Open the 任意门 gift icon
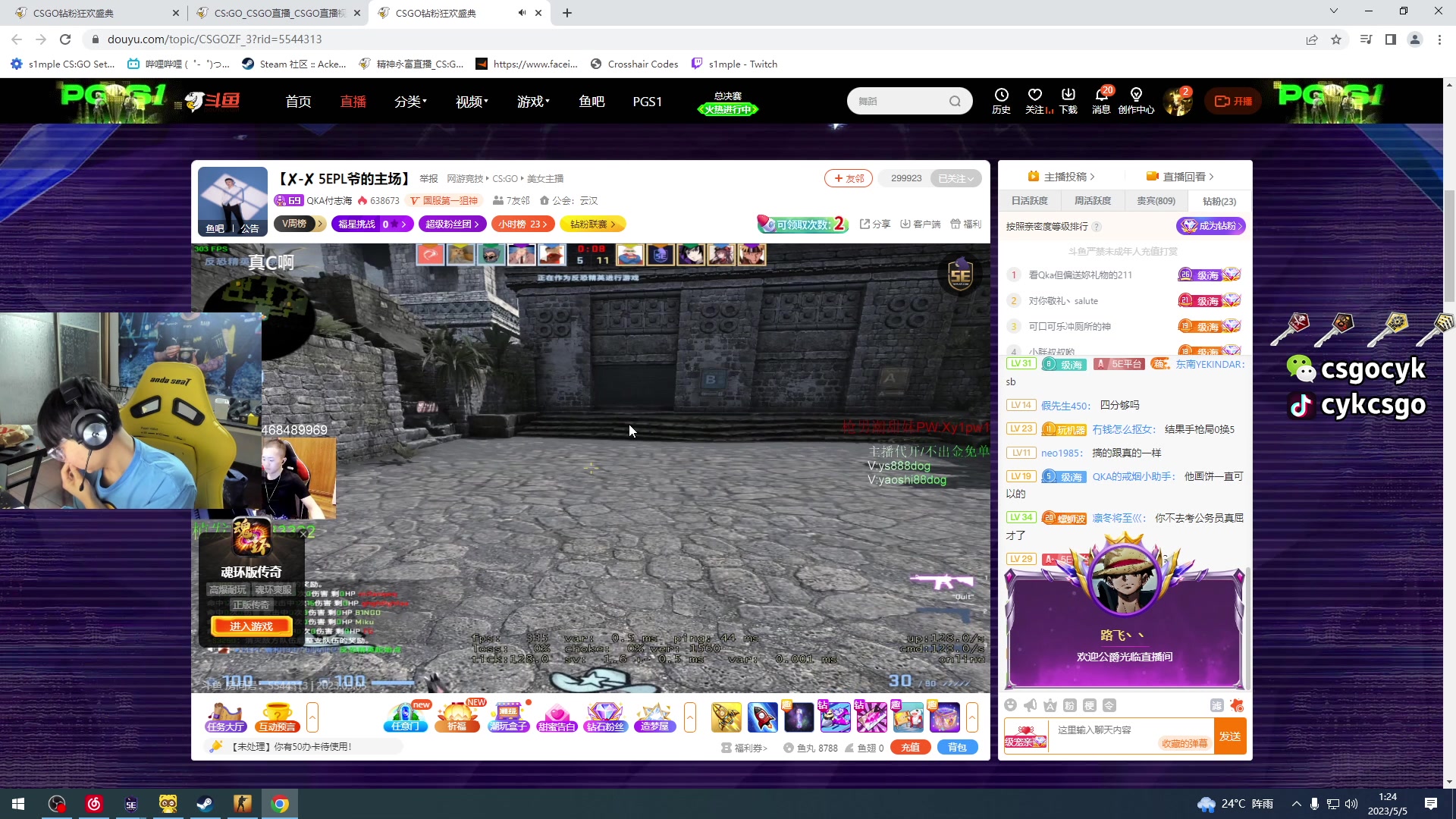The height and width of the screenshot is (819, 1456). [406, 717]
